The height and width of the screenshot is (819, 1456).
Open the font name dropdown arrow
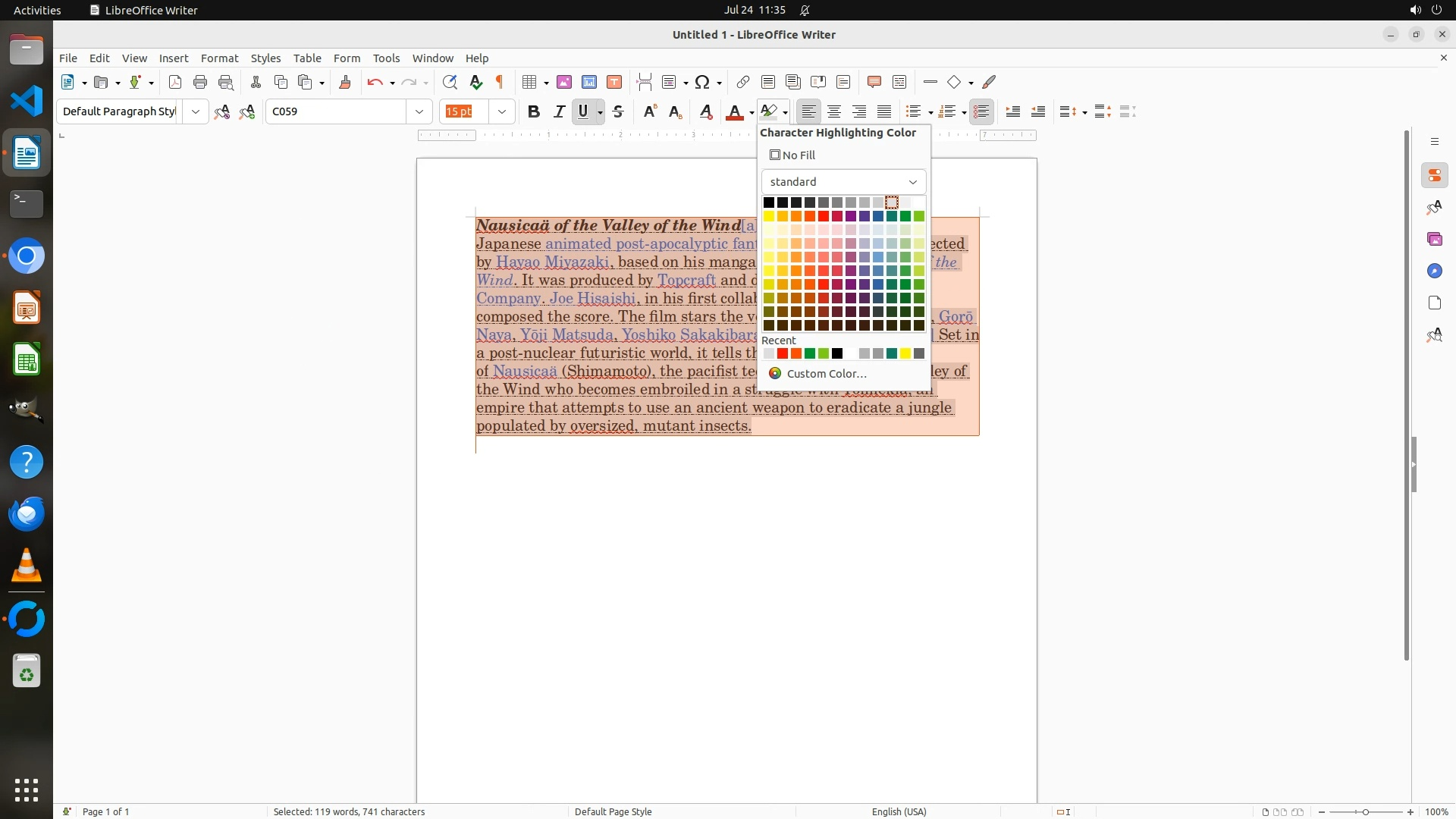click(419, 112)
